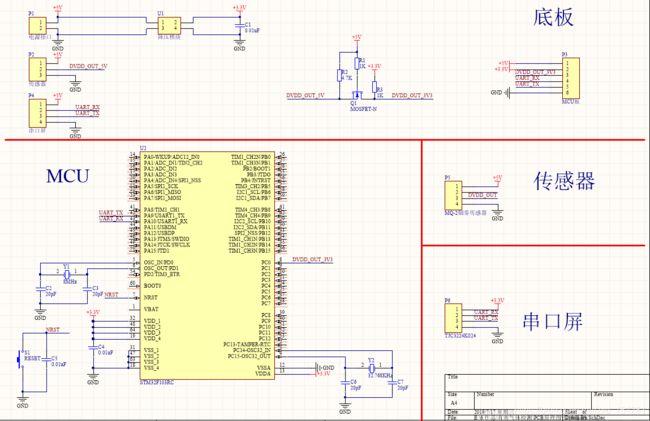Select capacitor C5 beside RESET switch

coord(47,359)
